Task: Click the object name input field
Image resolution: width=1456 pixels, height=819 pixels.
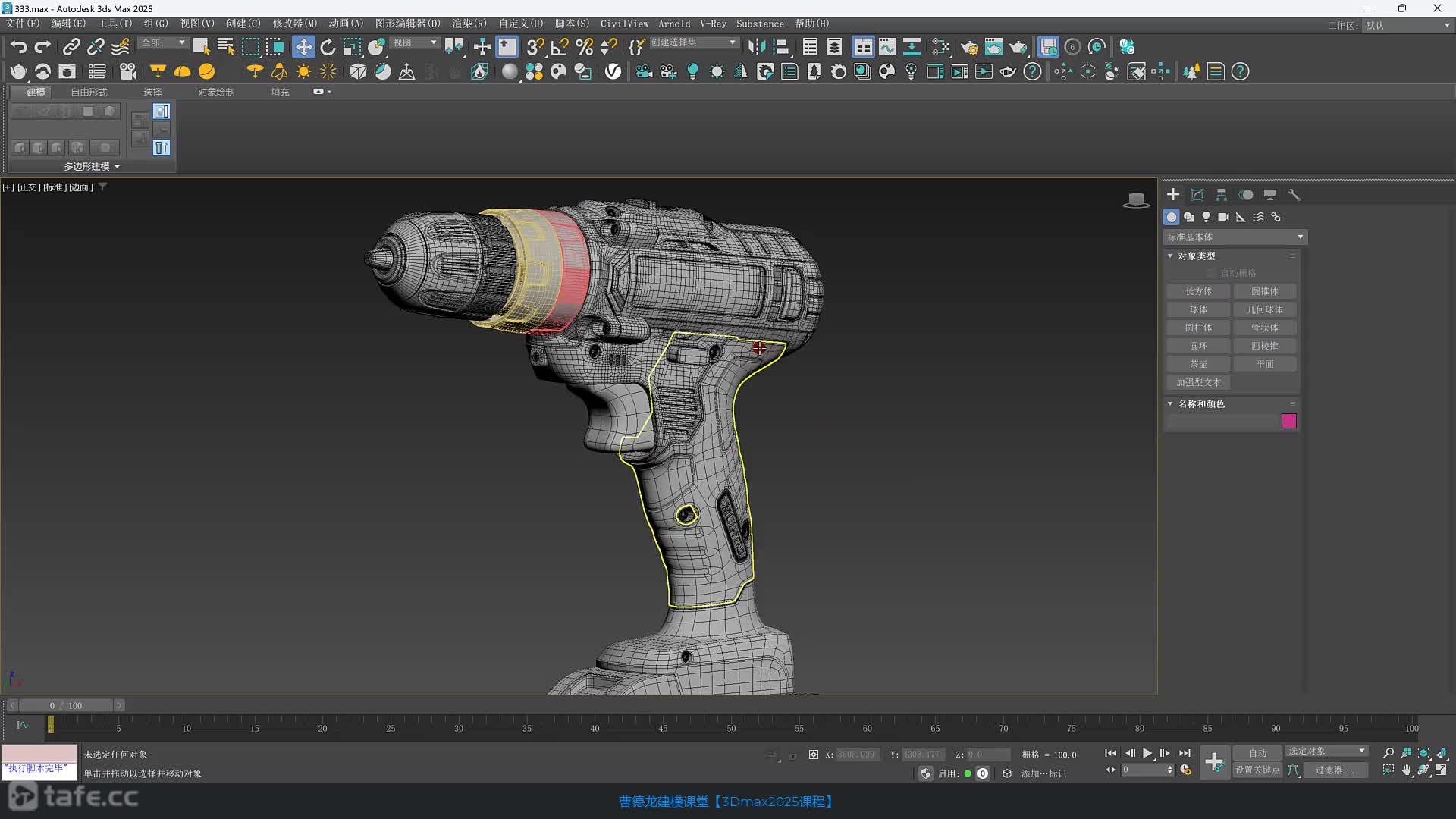Action: pos(1222,421)
